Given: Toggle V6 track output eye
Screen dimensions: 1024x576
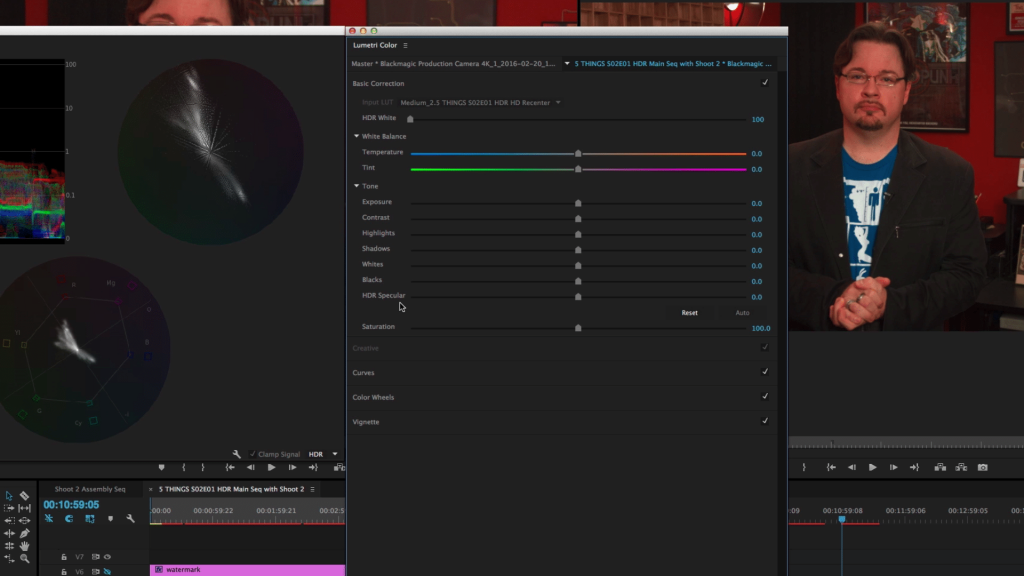Looking at the screenshot, I should point(107,571).
